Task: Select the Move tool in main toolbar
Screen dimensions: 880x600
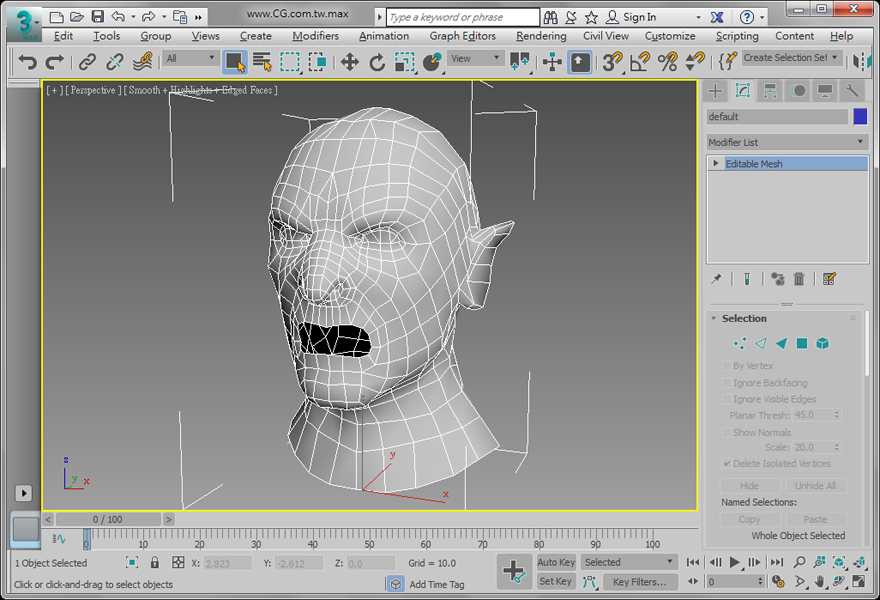Action: (349, 62)
